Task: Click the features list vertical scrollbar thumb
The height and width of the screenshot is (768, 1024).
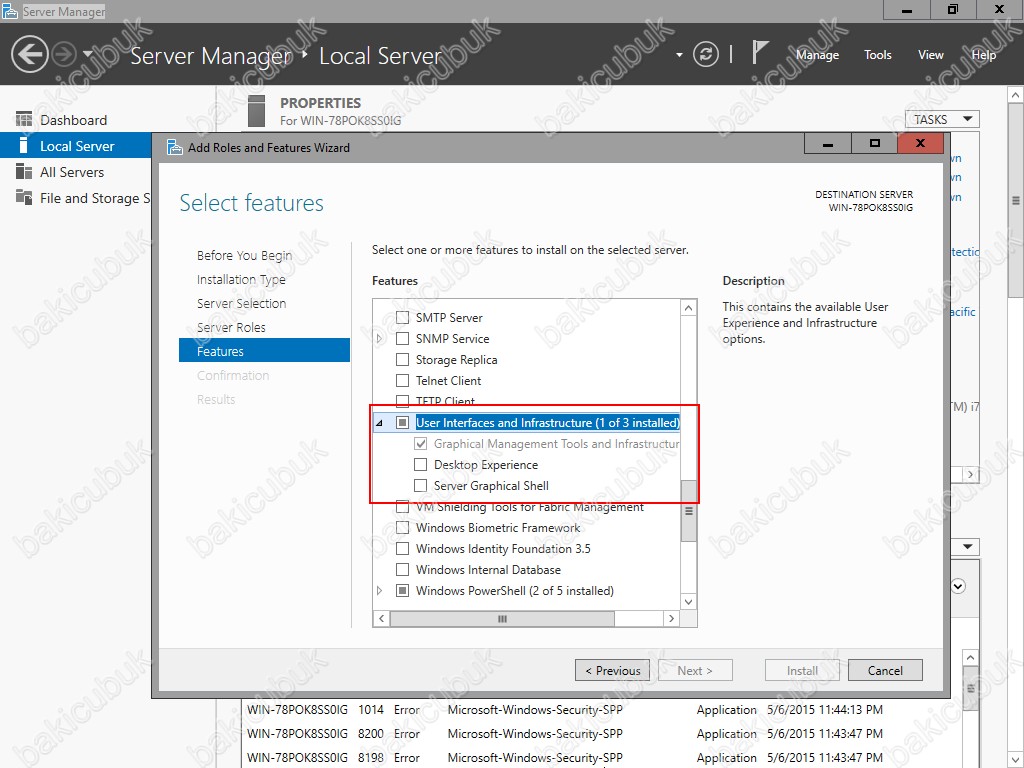Action: pos(688,511)
